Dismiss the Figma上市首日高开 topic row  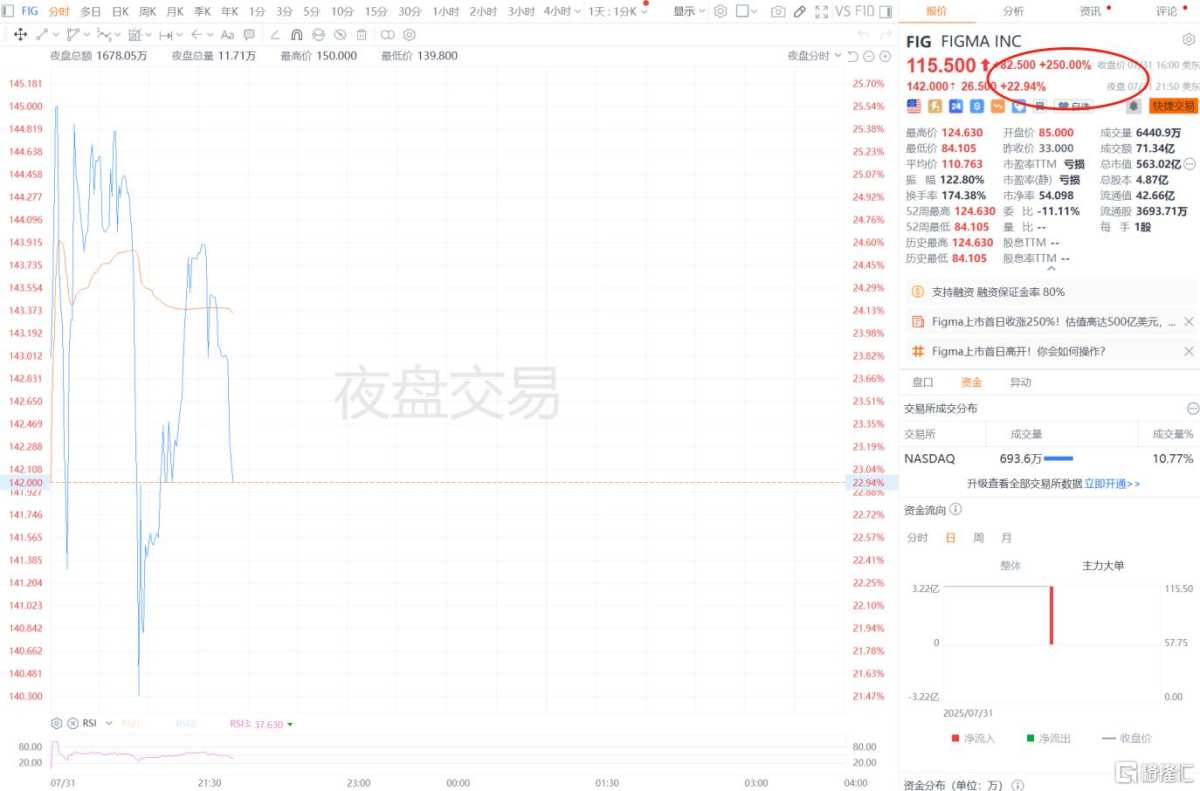pos(1189,351)
